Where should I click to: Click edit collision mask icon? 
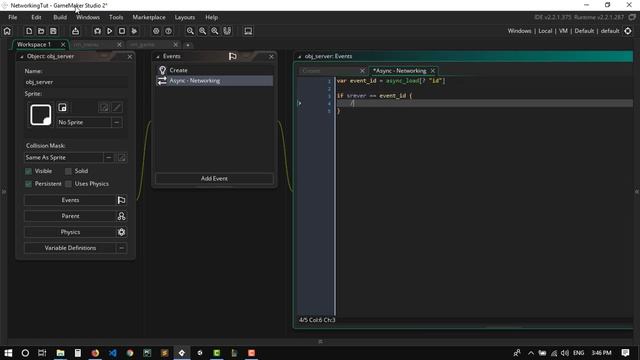pos(122,158)
